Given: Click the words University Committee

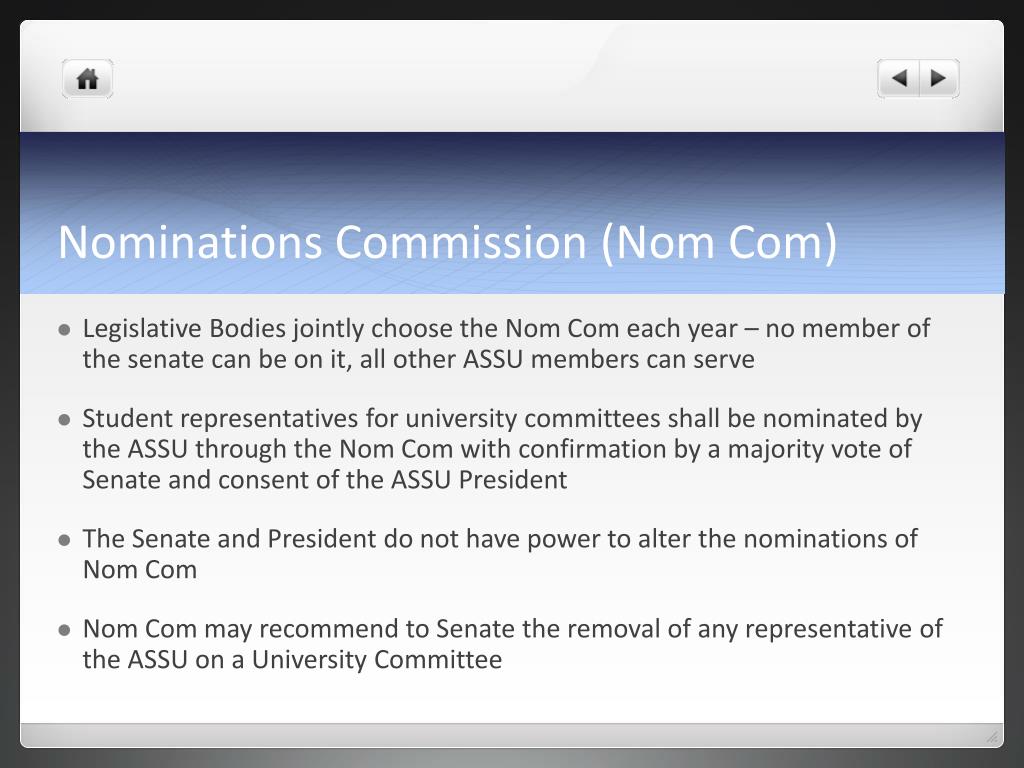Looking at the screenshot, I should tap(377, 660).
